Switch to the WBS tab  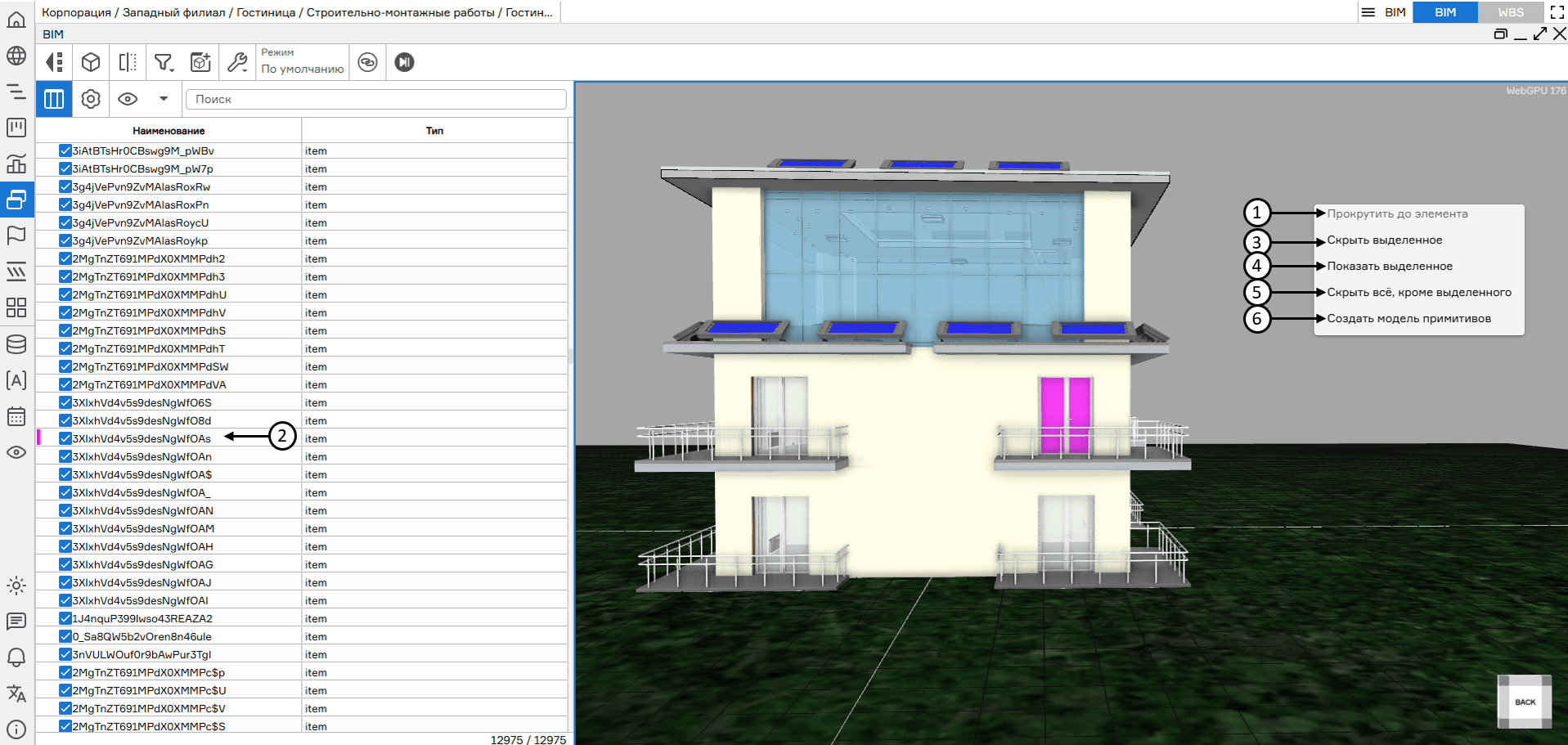(x=1511, y=12)
